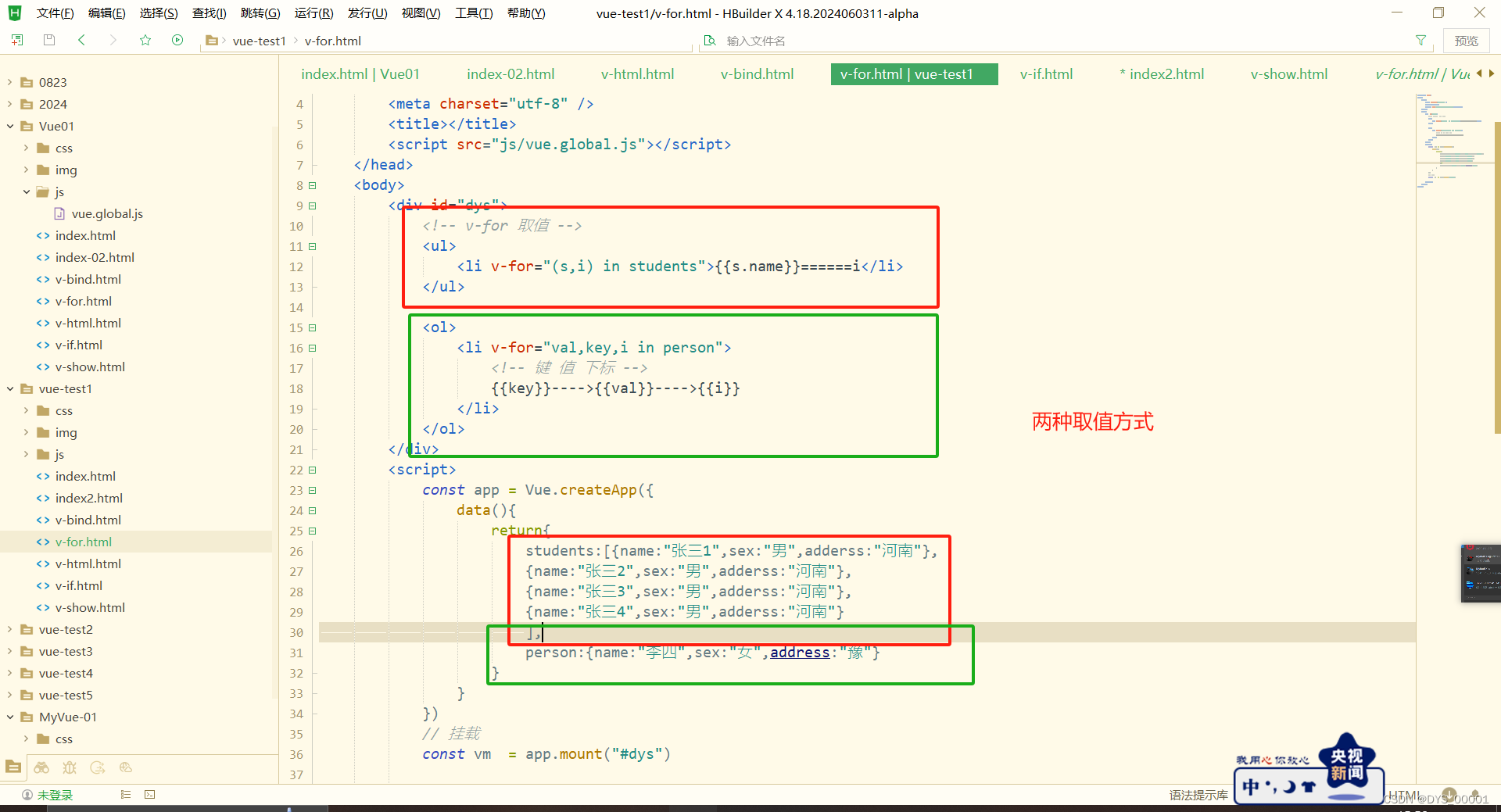The width and height of the screenshot is (1501, 812).
Task: Click the outline list icon in status bar
Action: [x=125, y=794]
